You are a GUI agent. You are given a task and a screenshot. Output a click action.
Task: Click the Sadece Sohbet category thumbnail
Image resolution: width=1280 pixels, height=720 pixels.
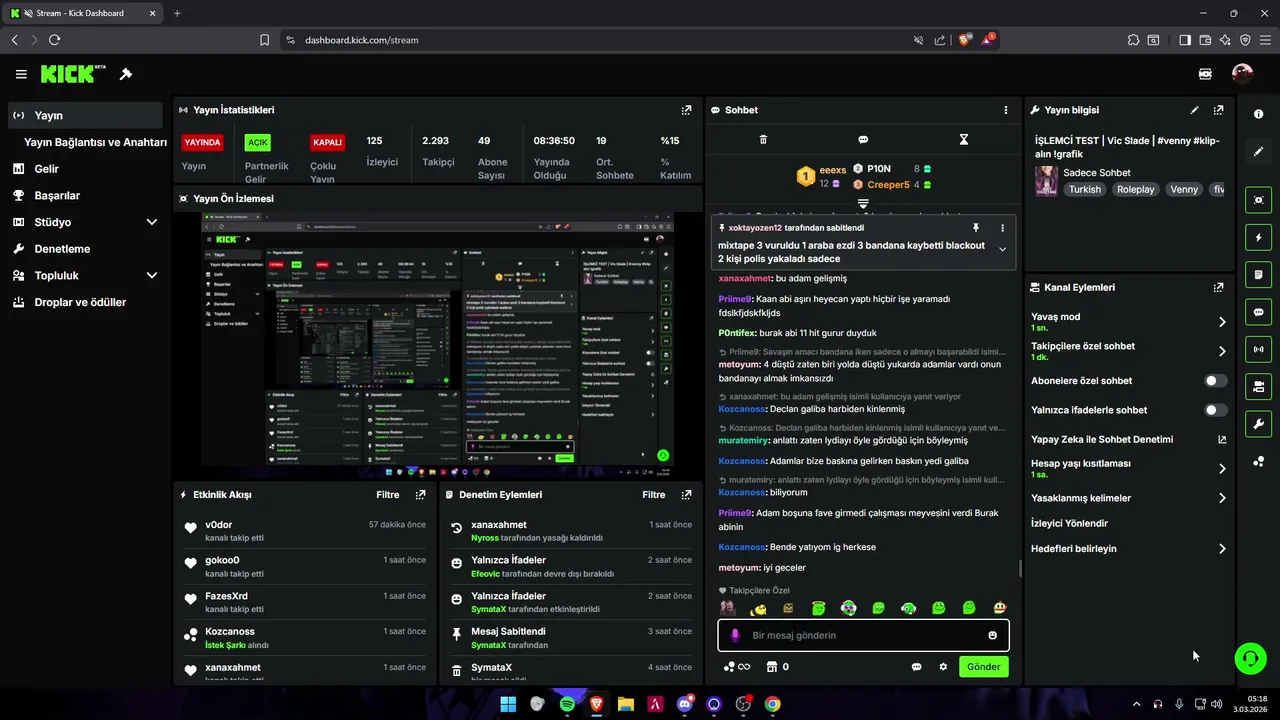point(1046,181)
